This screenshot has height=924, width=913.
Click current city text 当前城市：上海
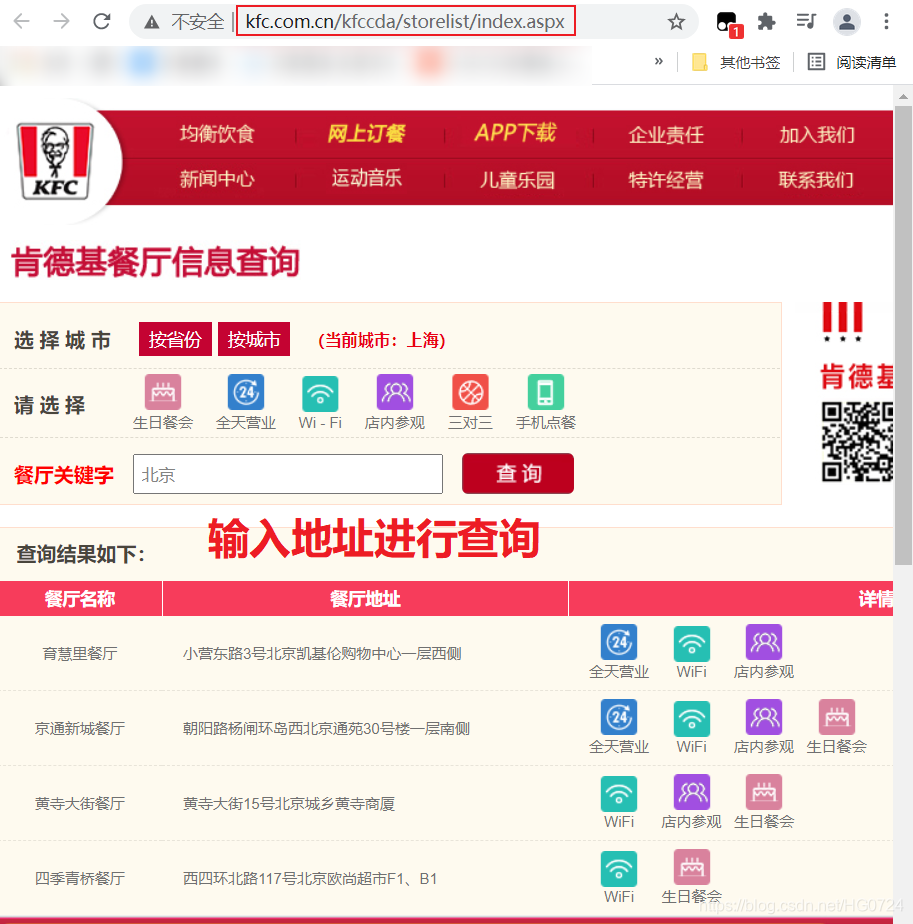[382, 340]
